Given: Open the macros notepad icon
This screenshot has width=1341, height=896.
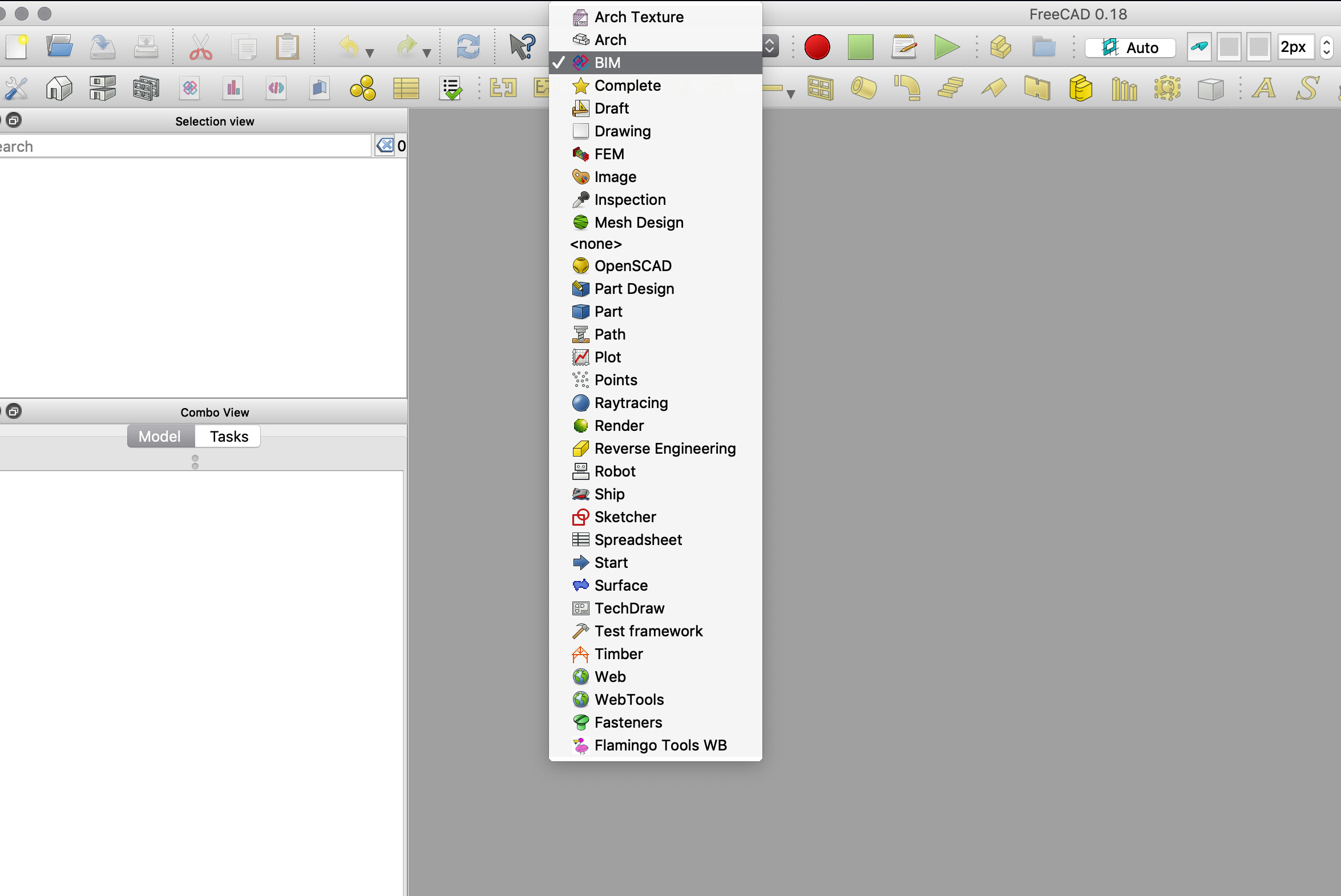Looking at the screenshot, I should pos(904,47).
